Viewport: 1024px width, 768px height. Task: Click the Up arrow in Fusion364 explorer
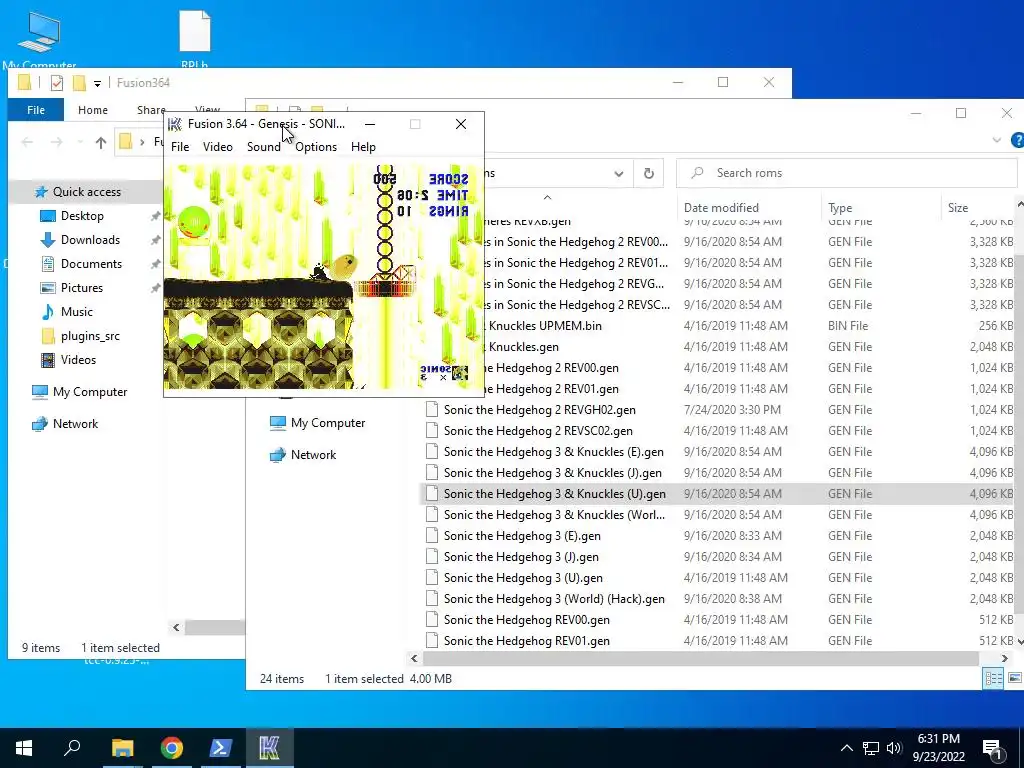coord(101,142)
